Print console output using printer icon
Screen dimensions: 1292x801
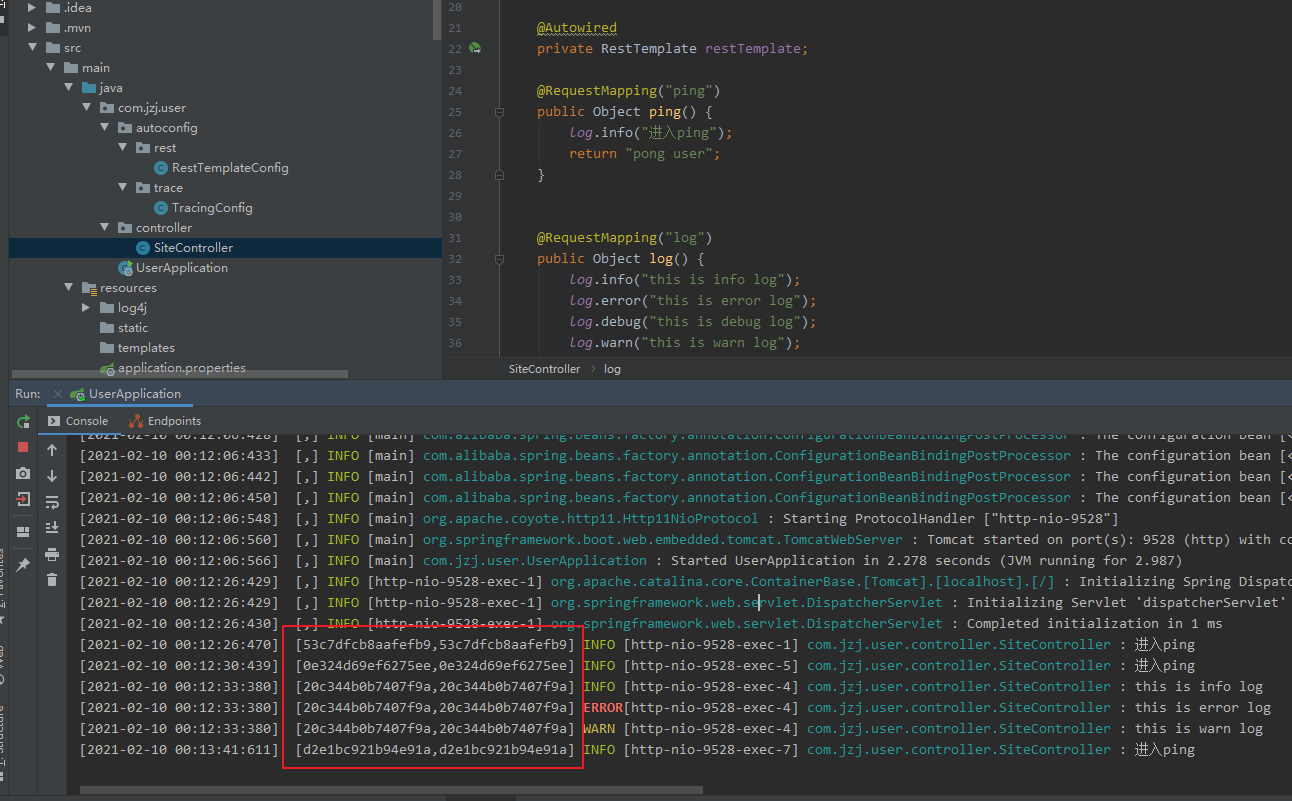coord(52,554)
